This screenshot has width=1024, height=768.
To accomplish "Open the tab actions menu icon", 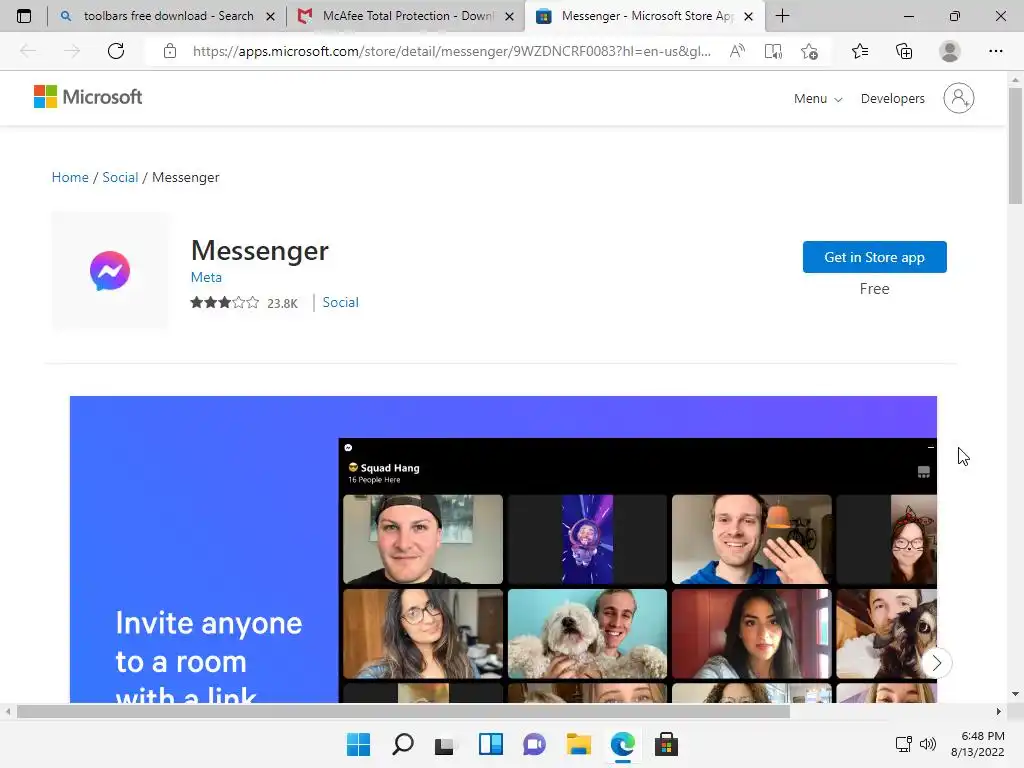I will (24, 16).
